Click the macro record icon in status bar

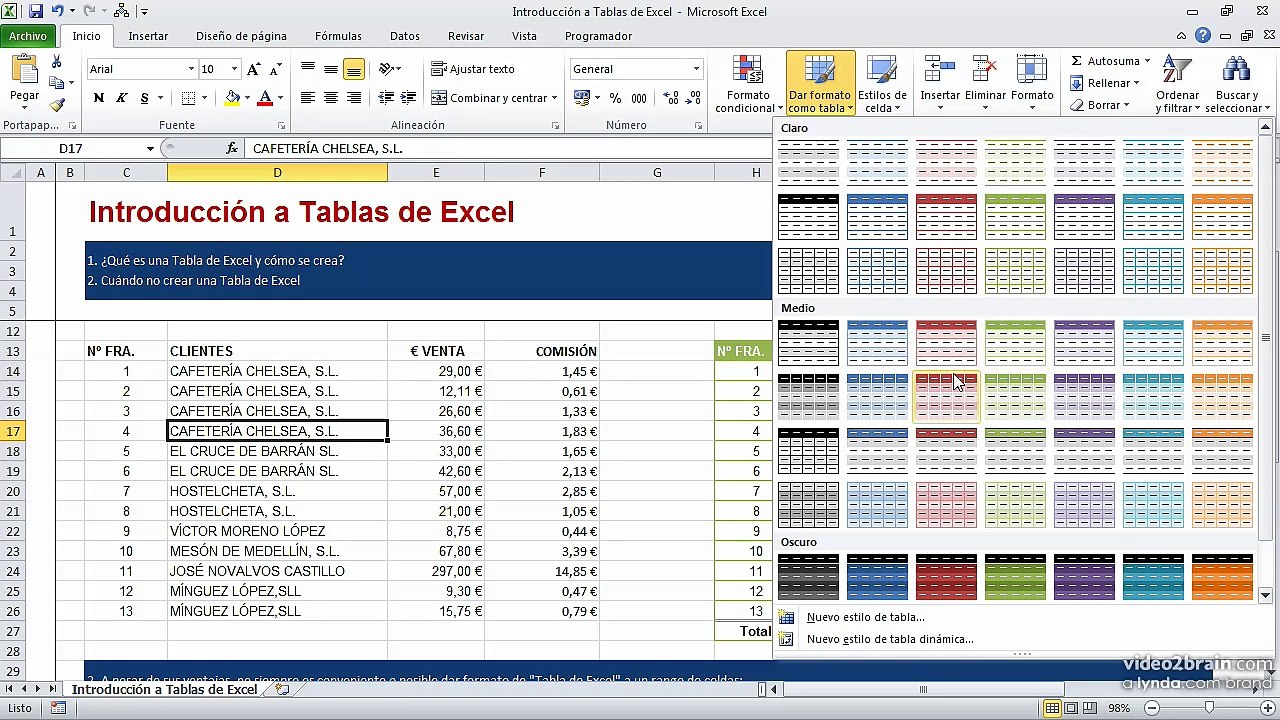point(58,708)
